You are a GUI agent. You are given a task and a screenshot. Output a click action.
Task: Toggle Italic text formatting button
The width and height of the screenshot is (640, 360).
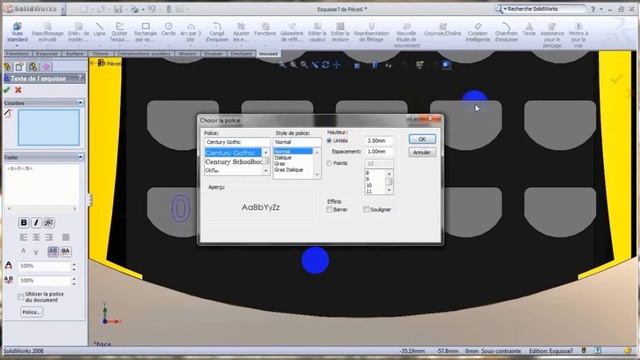[36, 222]
